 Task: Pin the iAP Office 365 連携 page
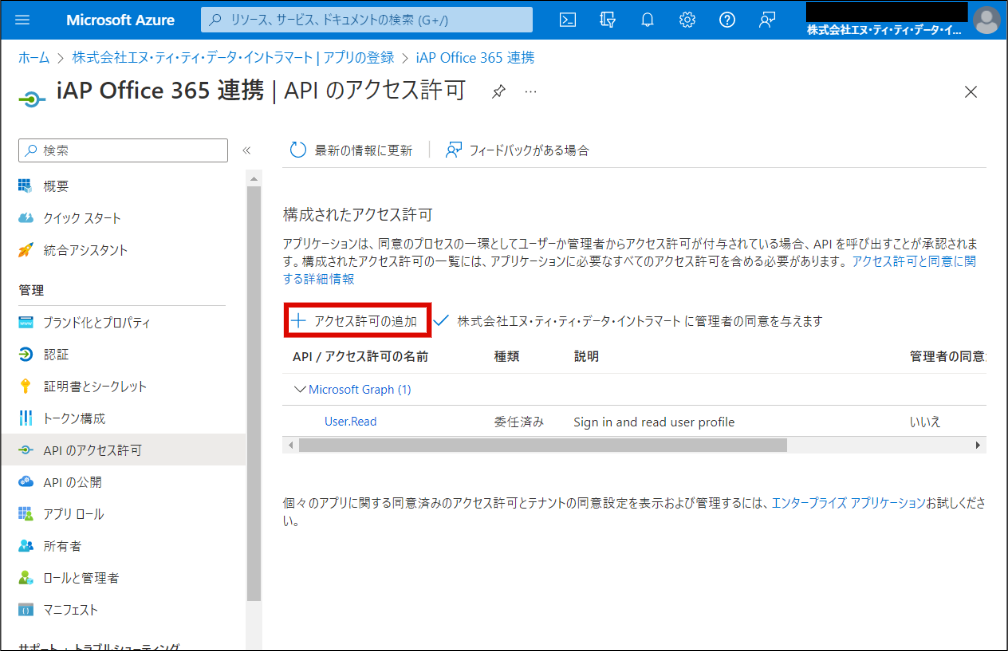click(498, 92)
